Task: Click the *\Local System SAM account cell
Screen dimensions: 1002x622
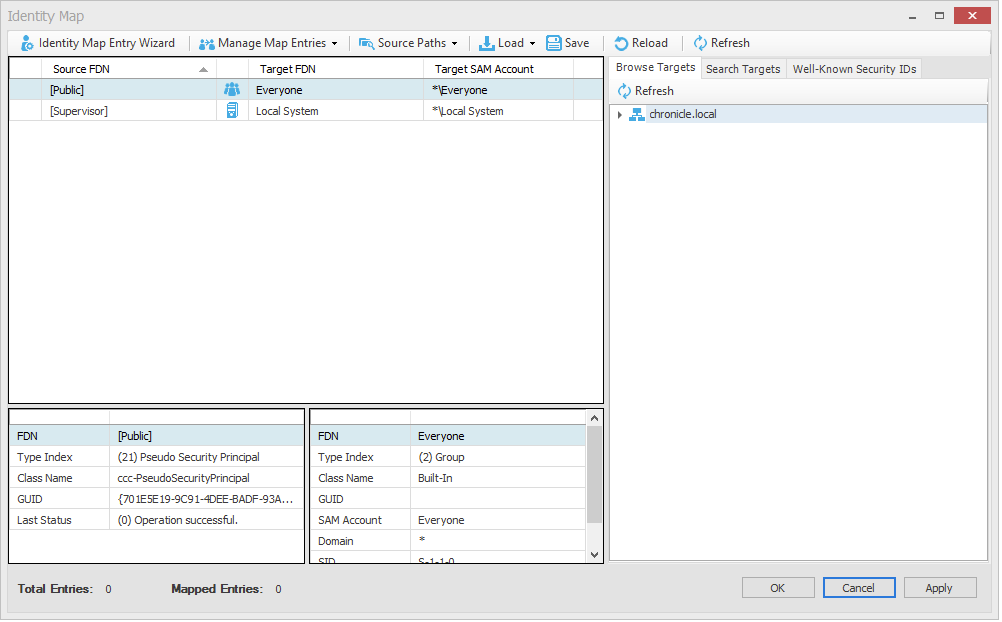Action: [498, 111]
